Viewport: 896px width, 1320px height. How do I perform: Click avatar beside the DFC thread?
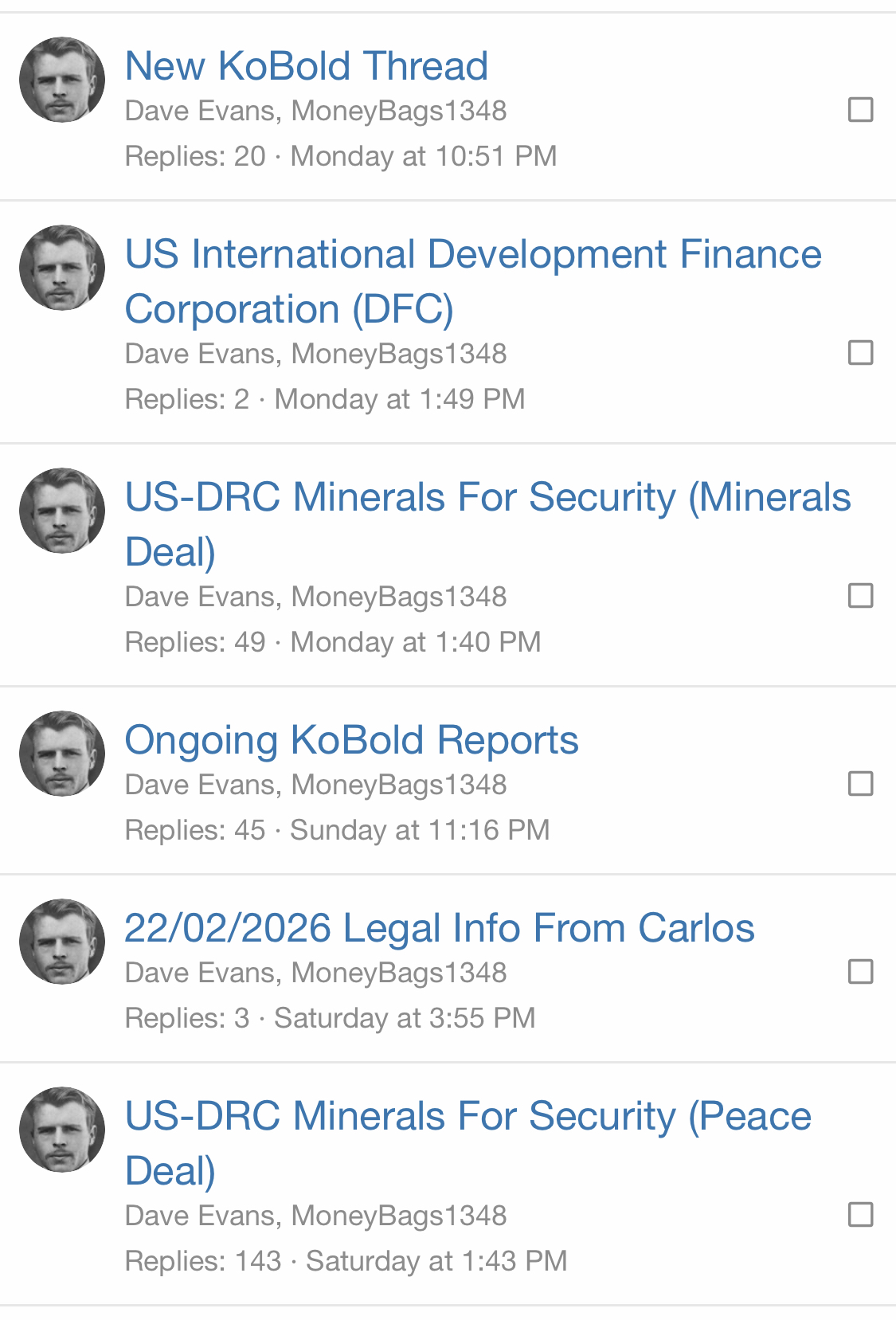[62, 268]
